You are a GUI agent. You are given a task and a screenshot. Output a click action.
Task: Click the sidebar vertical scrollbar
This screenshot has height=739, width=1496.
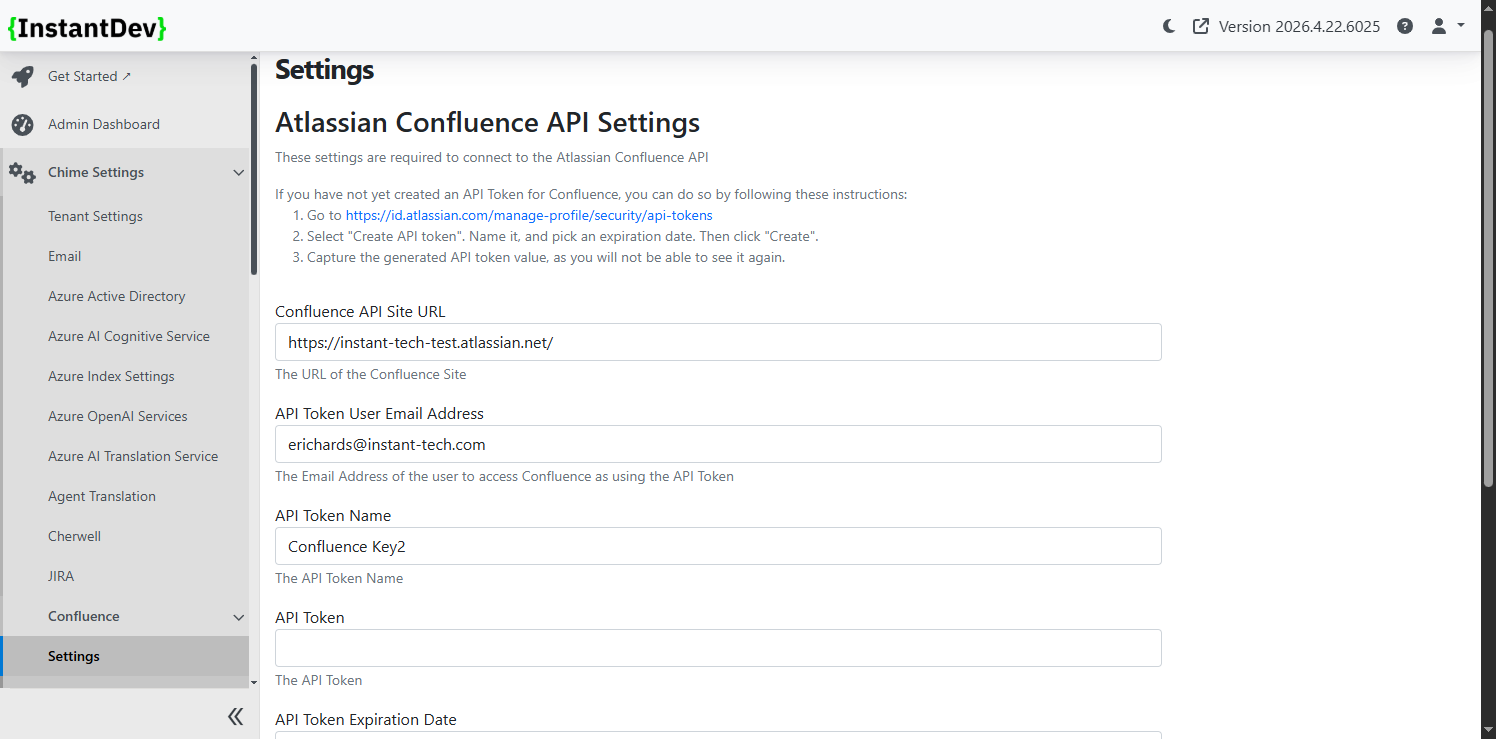coord(254,168)
